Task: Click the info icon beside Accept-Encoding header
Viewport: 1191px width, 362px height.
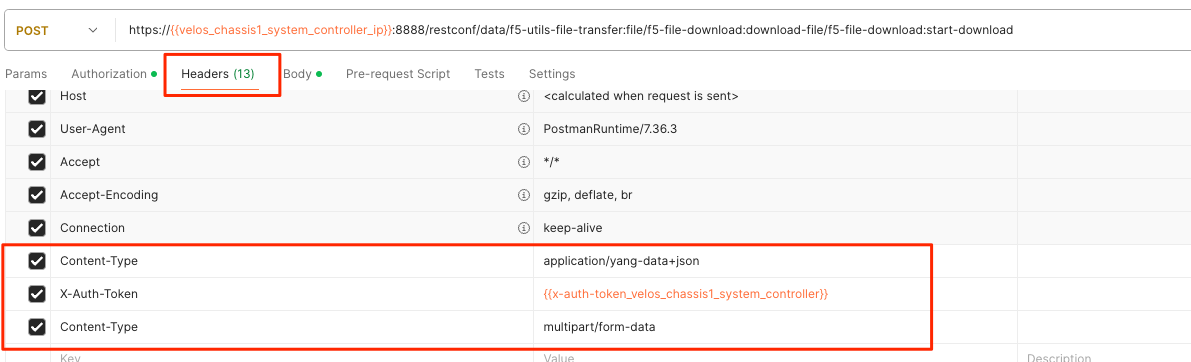Action: (x=523, y=195)
